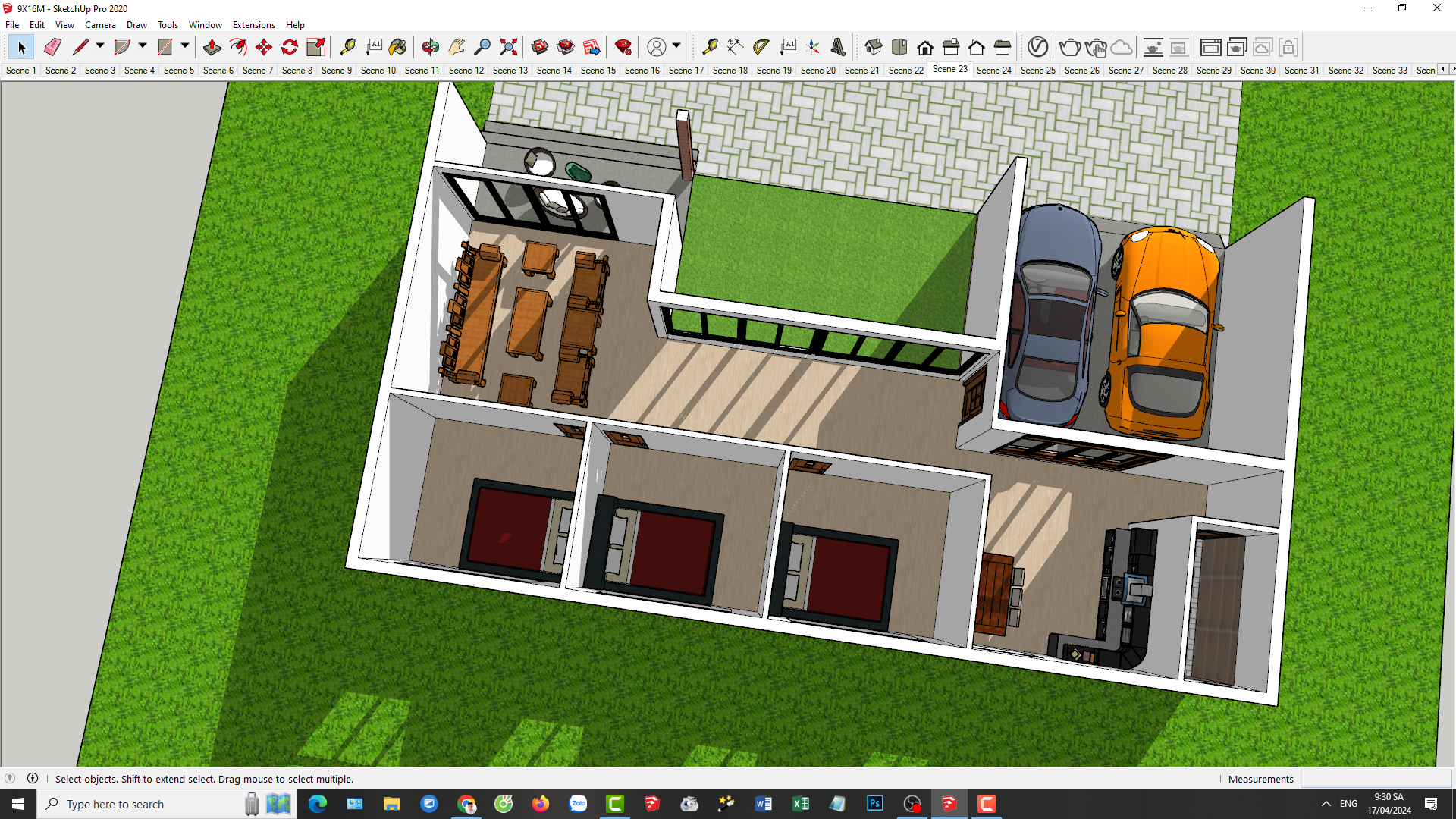The height and width of the screenshot is (819, 1456).
Task: Open the Scene 30 tab
Action: [x=1258, y=70]
